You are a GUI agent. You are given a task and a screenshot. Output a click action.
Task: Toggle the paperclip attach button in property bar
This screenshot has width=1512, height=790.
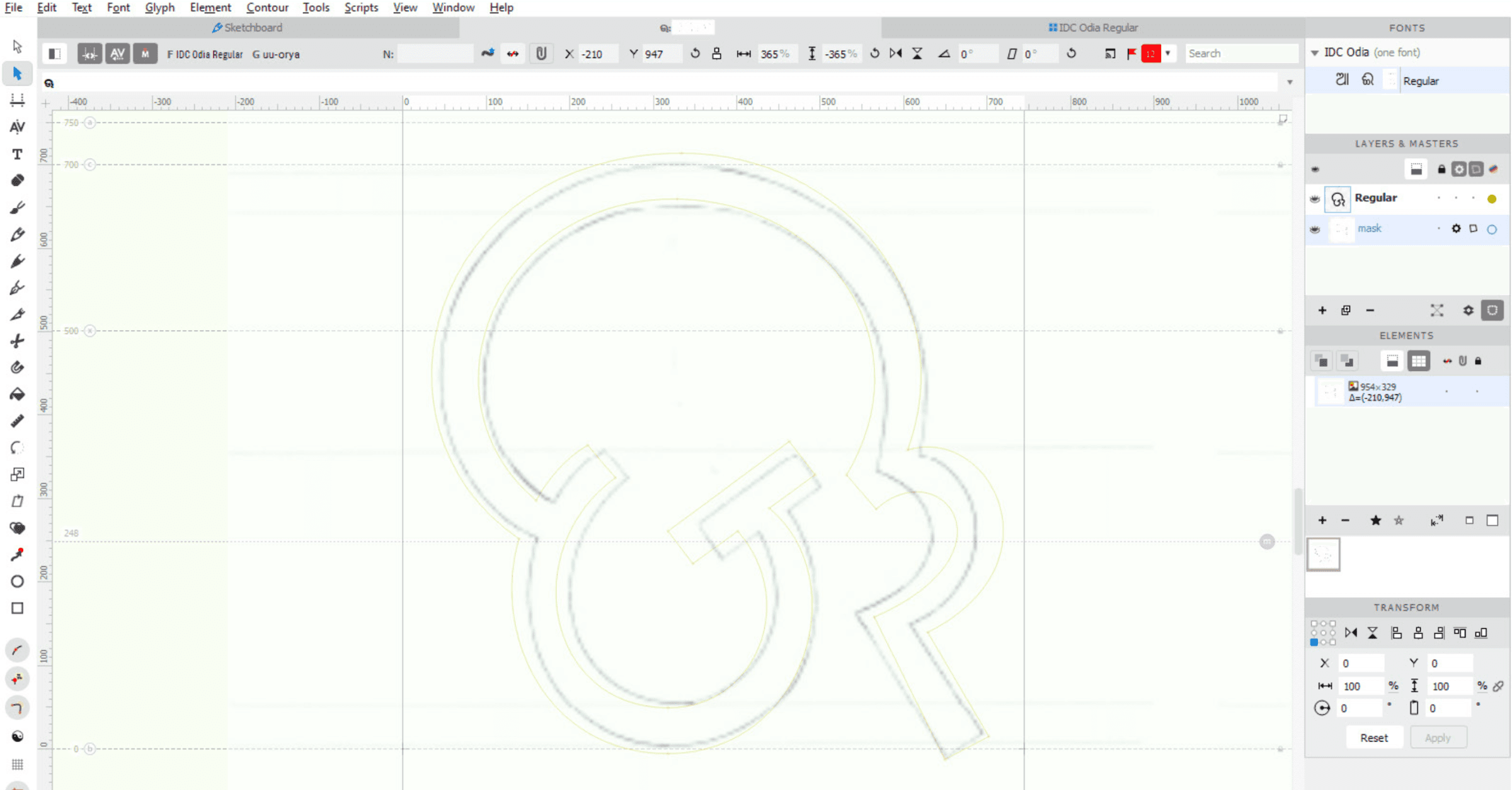point(541,54)
